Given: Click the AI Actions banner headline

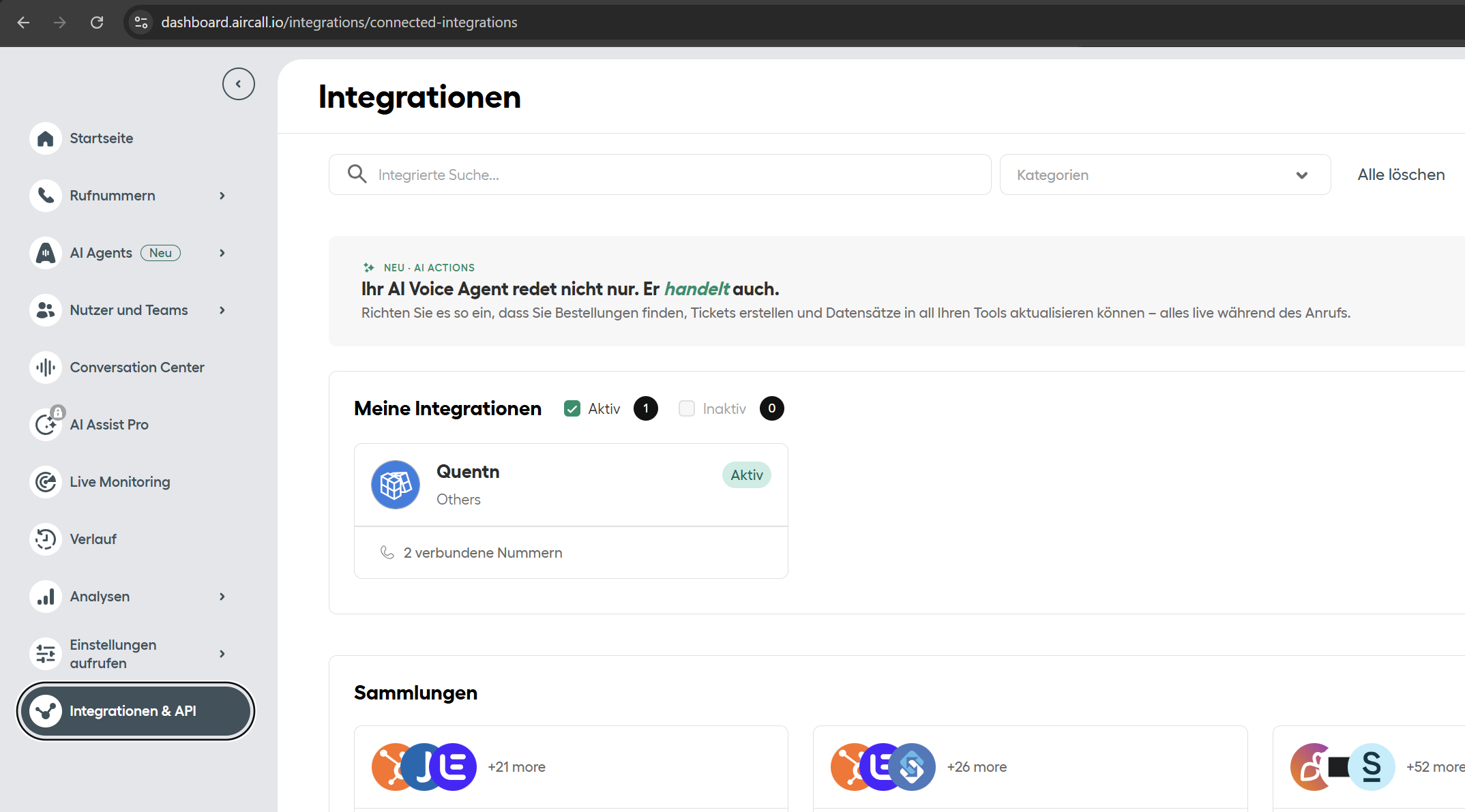Looking at the screenshot, I should [570, 289].
